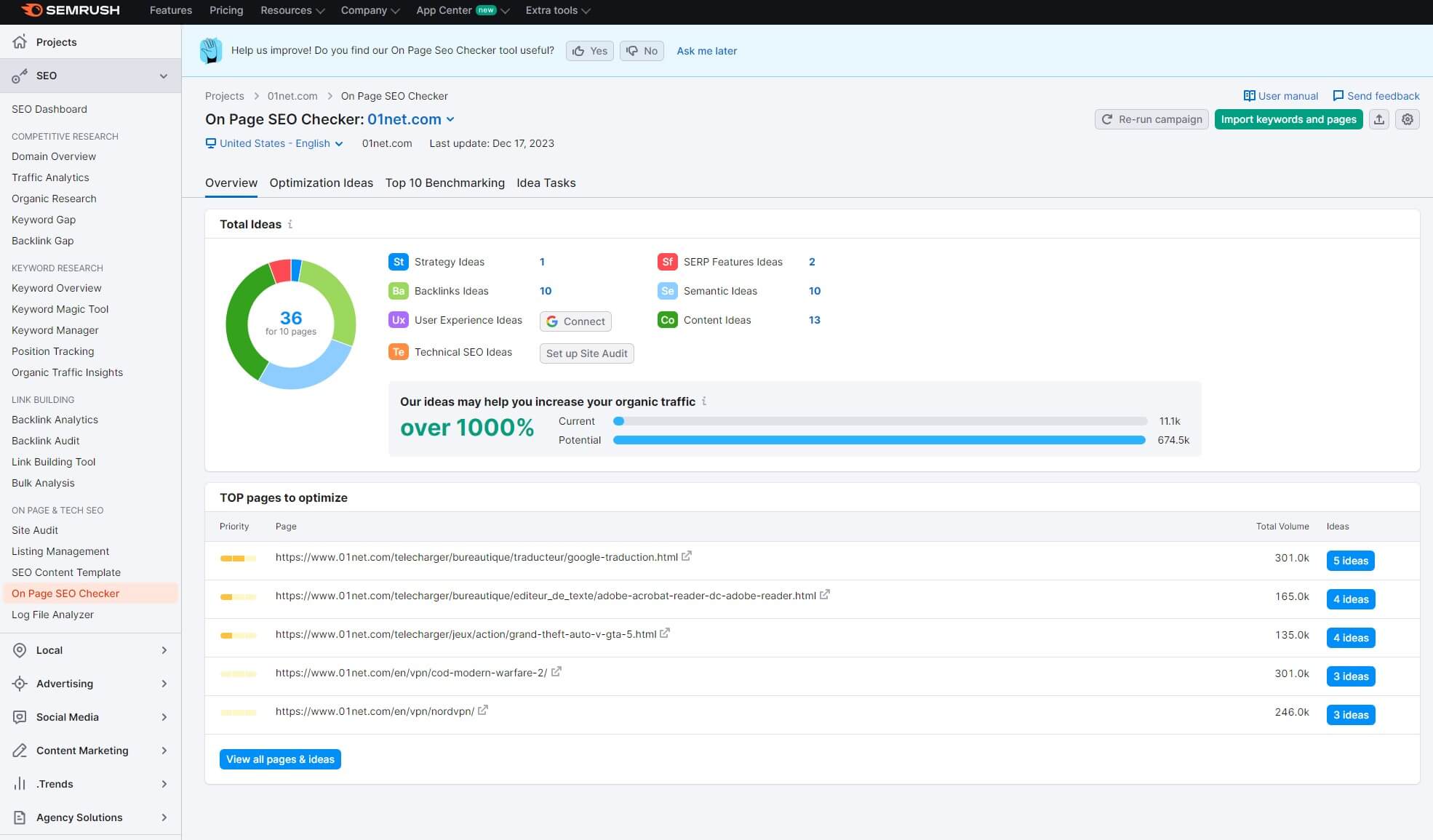
Task: Expand the United States - English dropdown
Action: [275, 143]
